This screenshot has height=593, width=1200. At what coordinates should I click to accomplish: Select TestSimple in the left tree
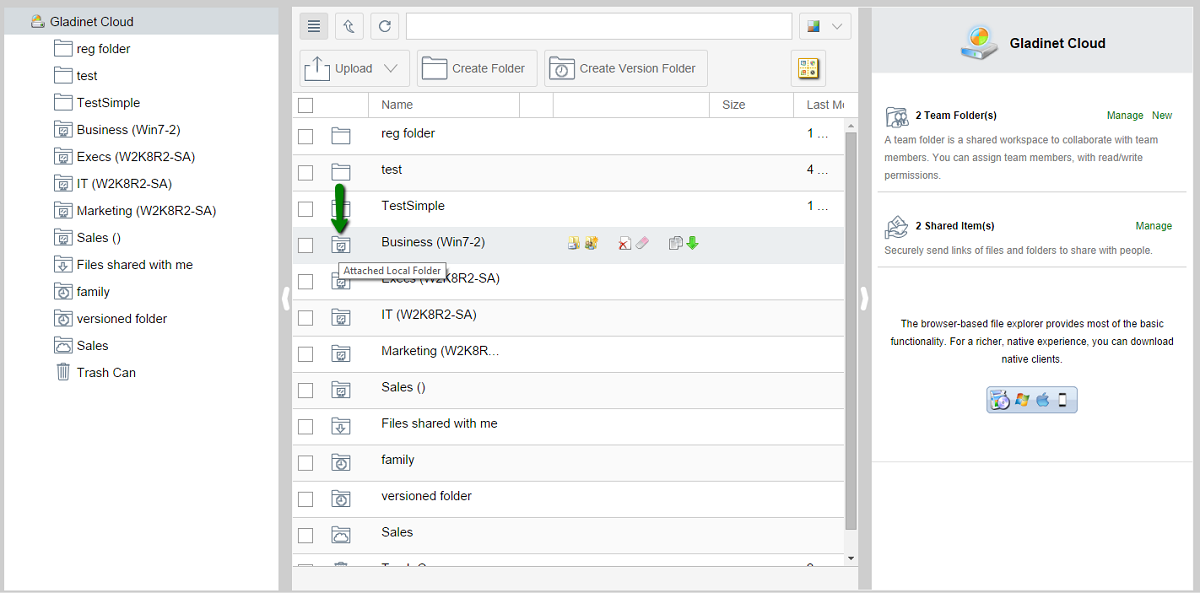point(108,102)
